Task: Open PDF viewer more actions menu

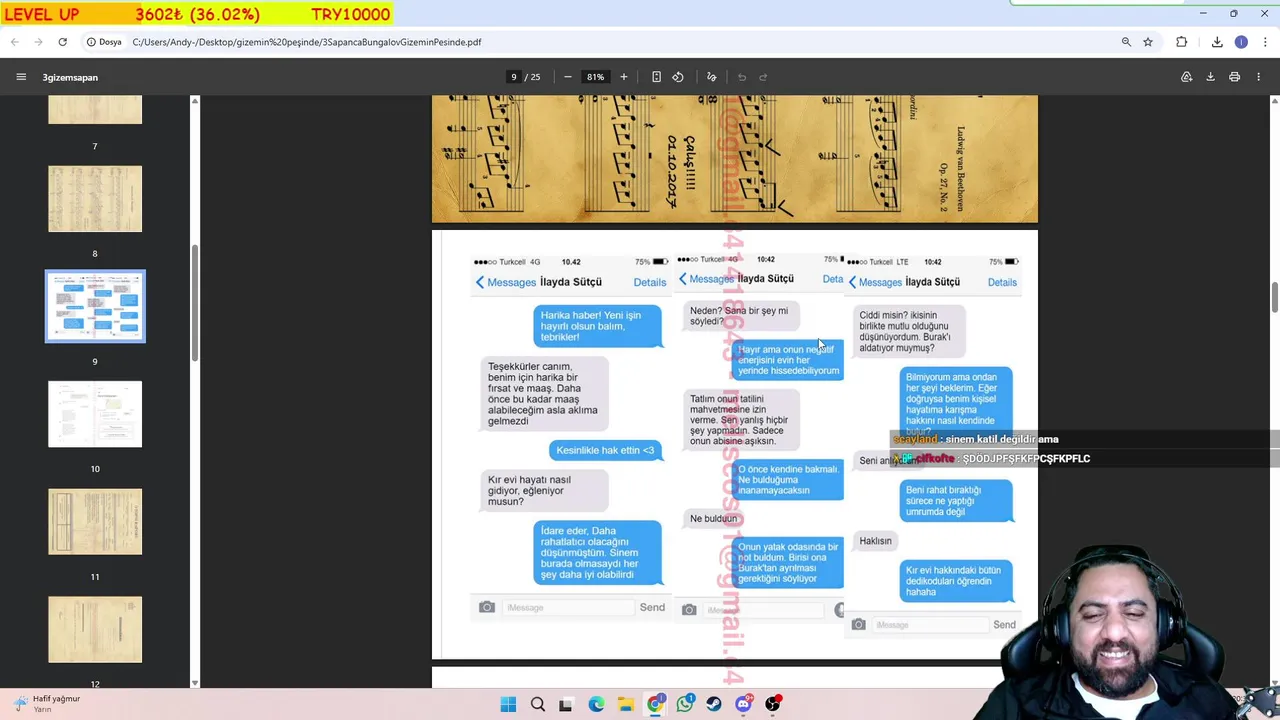Action: 1259,77
